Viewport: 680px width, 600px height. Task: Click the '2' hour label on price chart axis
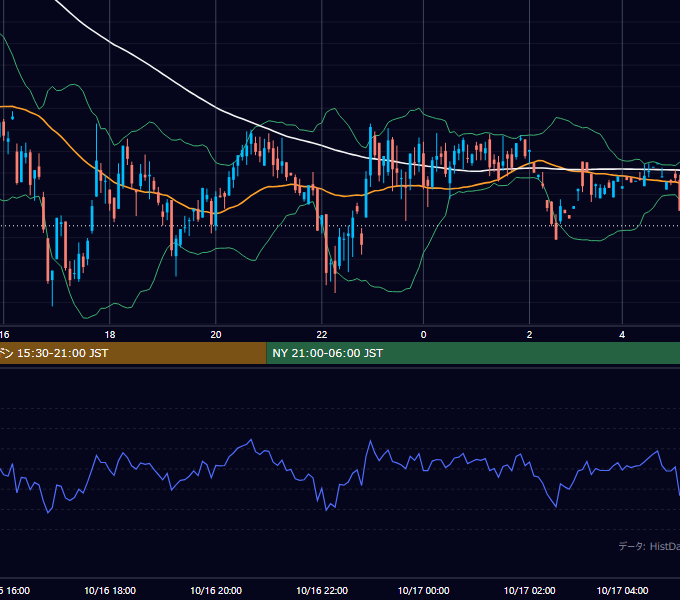529,335
